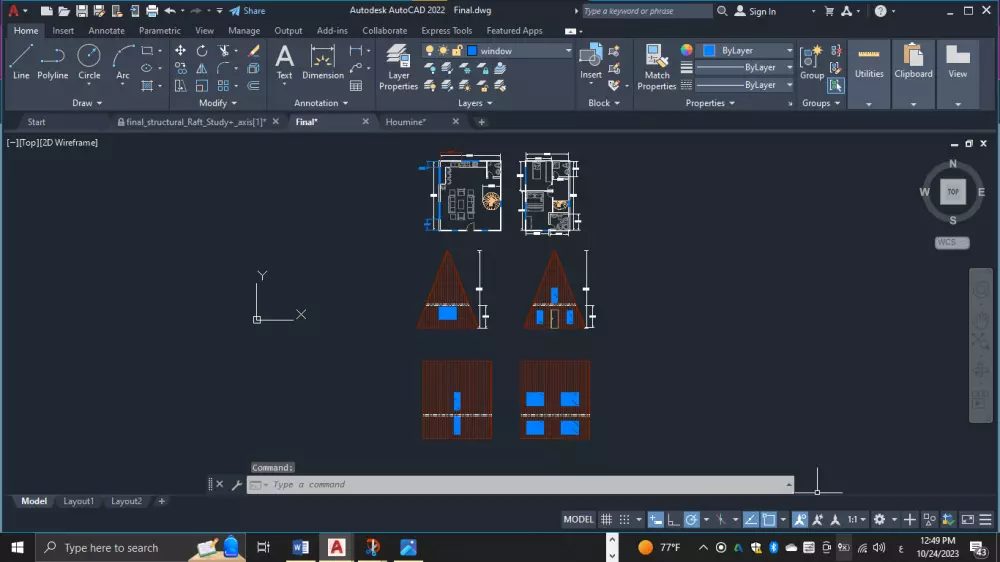Click the Text annotation tool

point(284,62)
